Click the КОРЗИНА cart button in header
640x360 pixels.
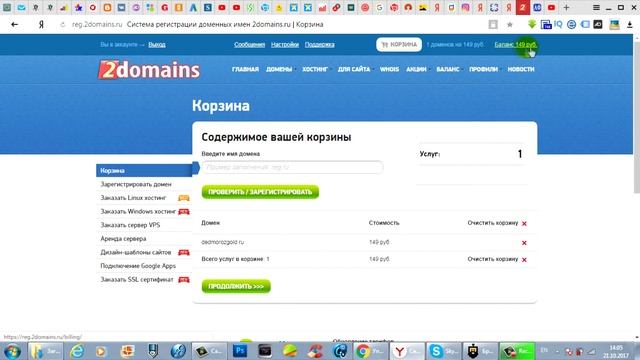click(x=399, y=44)
